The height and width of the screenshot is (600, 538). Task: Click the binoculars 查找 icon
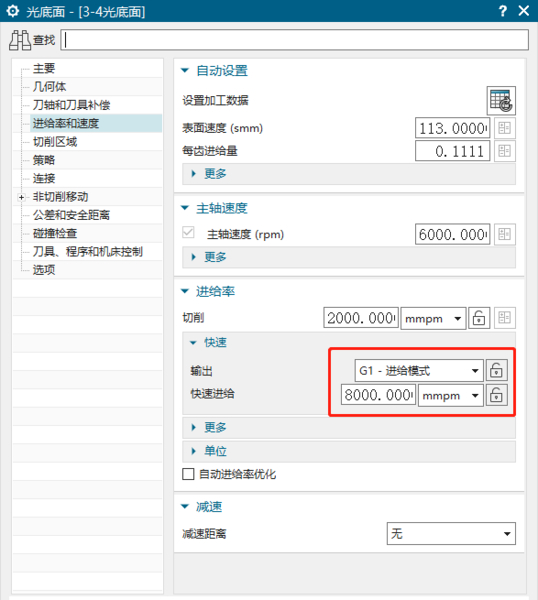pyautogui.click(x=20, y=40)
